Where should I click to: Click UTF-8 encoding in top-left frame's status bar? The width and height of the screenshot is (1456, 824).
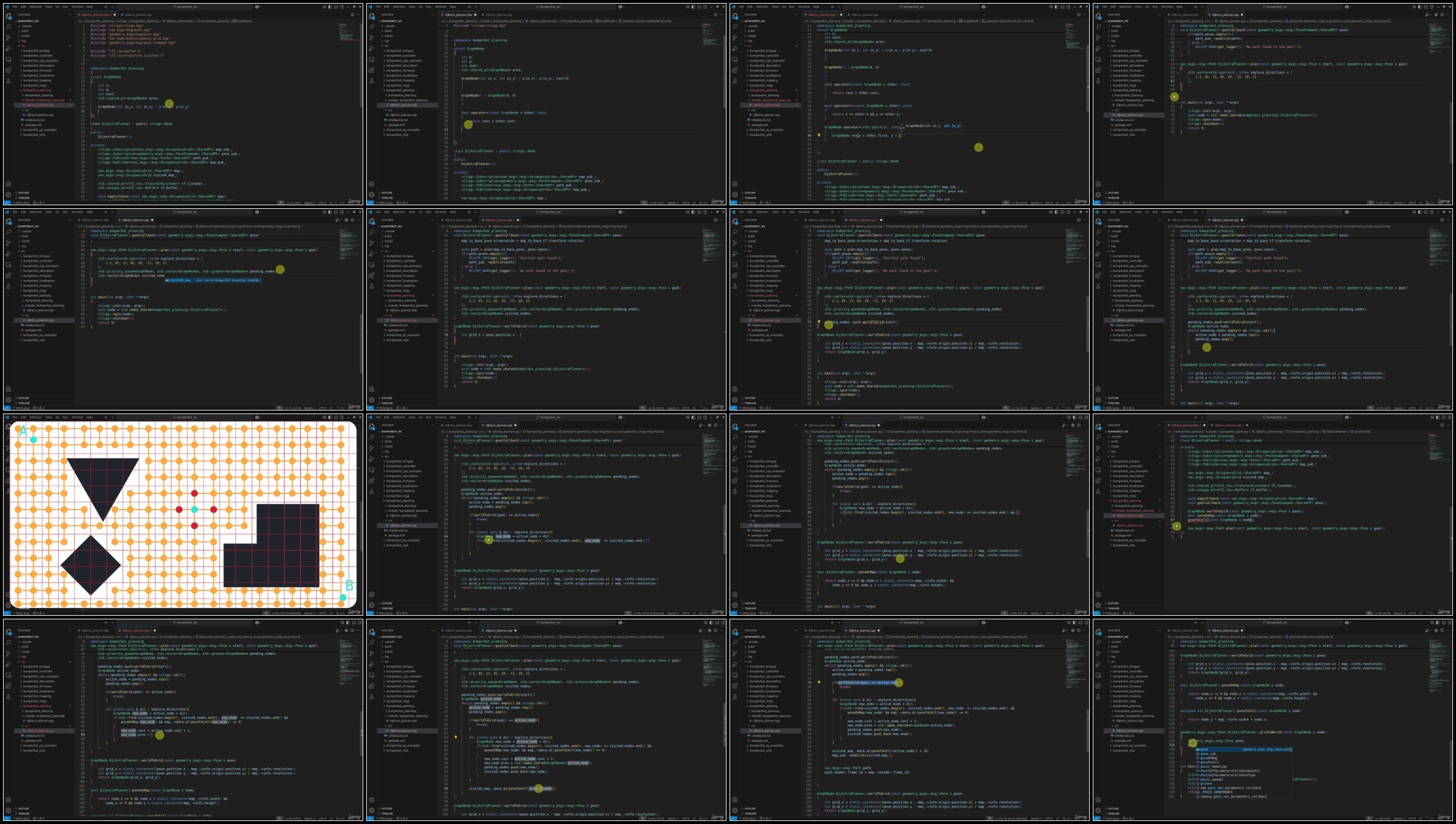(322, 203)
